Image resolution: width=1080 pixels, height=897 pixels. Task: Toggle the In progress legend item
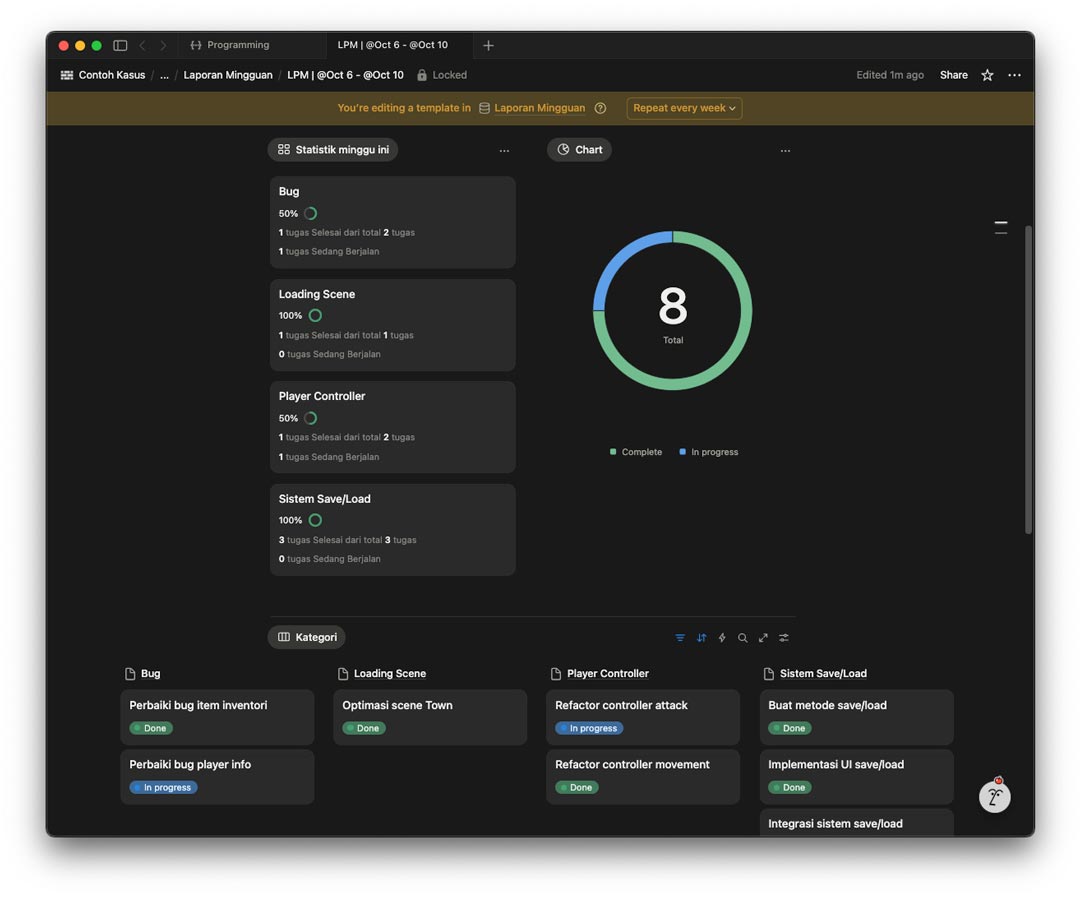708,452
